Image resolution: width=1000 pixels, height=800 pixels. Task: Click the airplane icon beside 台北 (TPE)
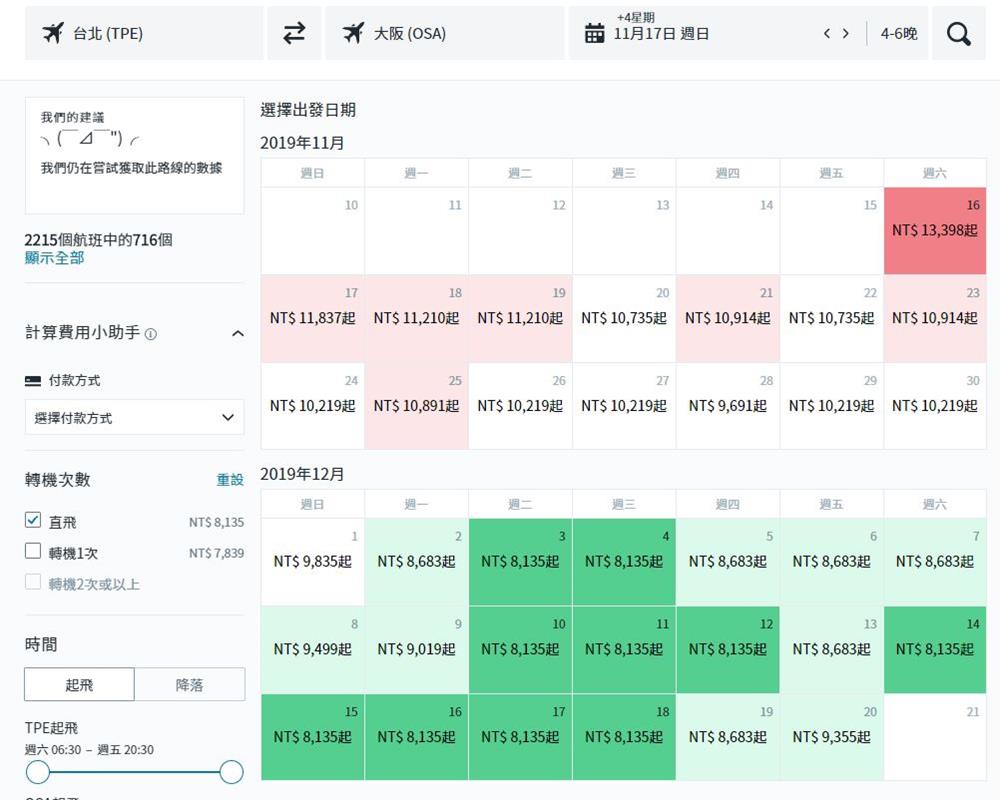tap(53, 33)
